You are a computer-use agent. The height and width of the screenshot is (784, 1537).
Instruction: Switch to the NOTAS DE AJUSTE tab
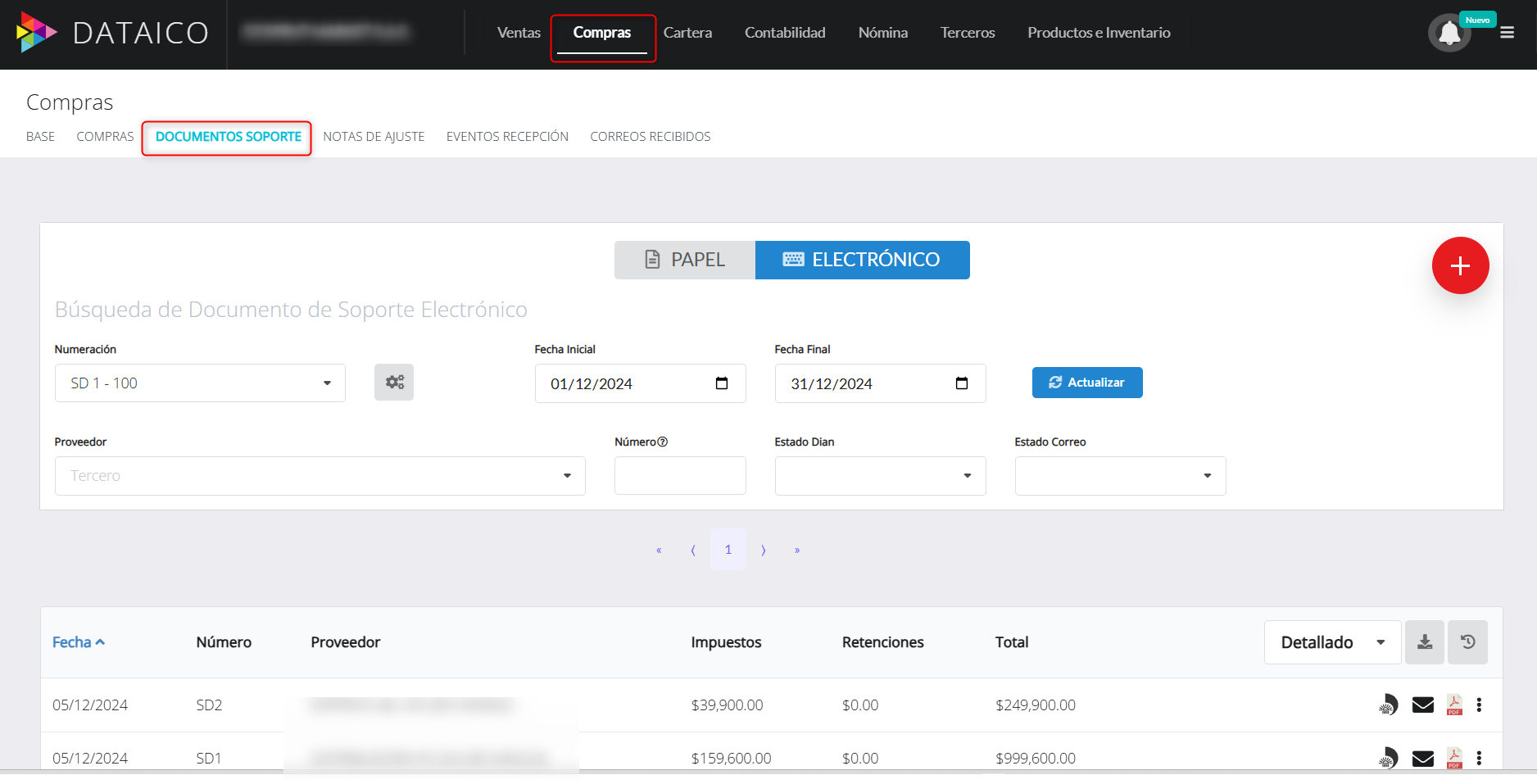click(374, 136)
